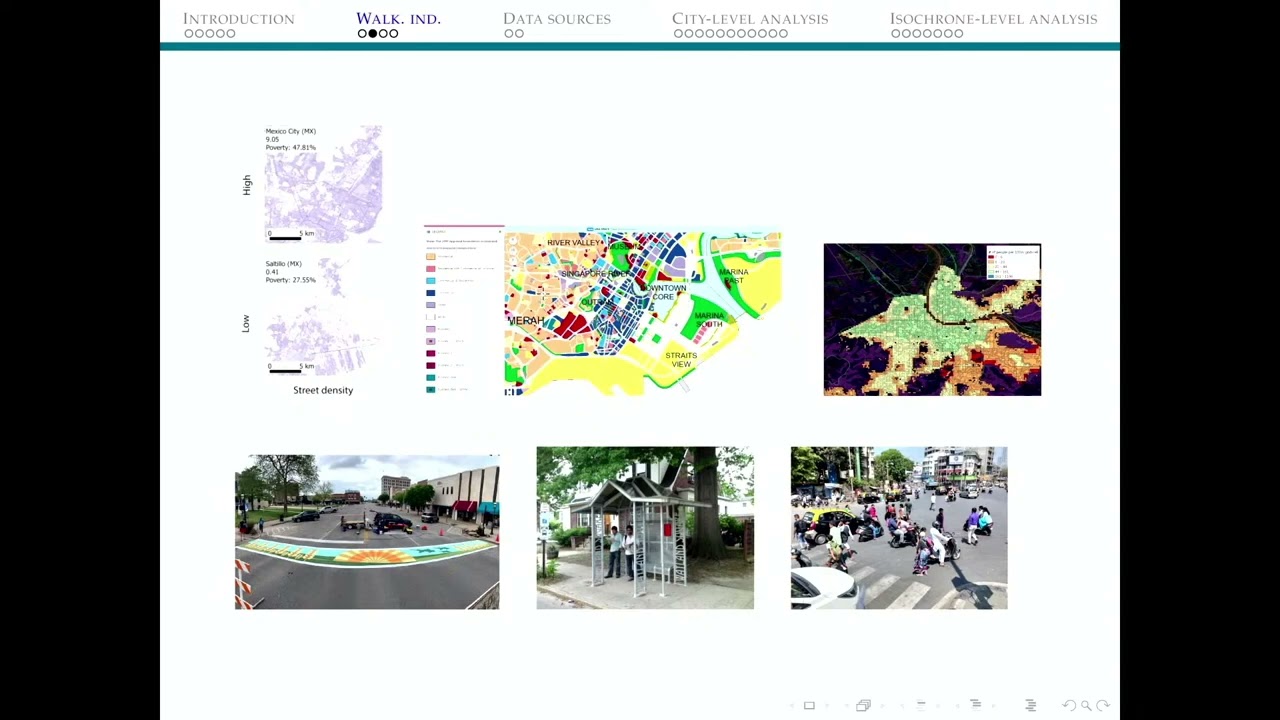Screen dimensions: 1280x720
Task: Select first slide dot under Walk. Ind.
Action: click(362, 34)
